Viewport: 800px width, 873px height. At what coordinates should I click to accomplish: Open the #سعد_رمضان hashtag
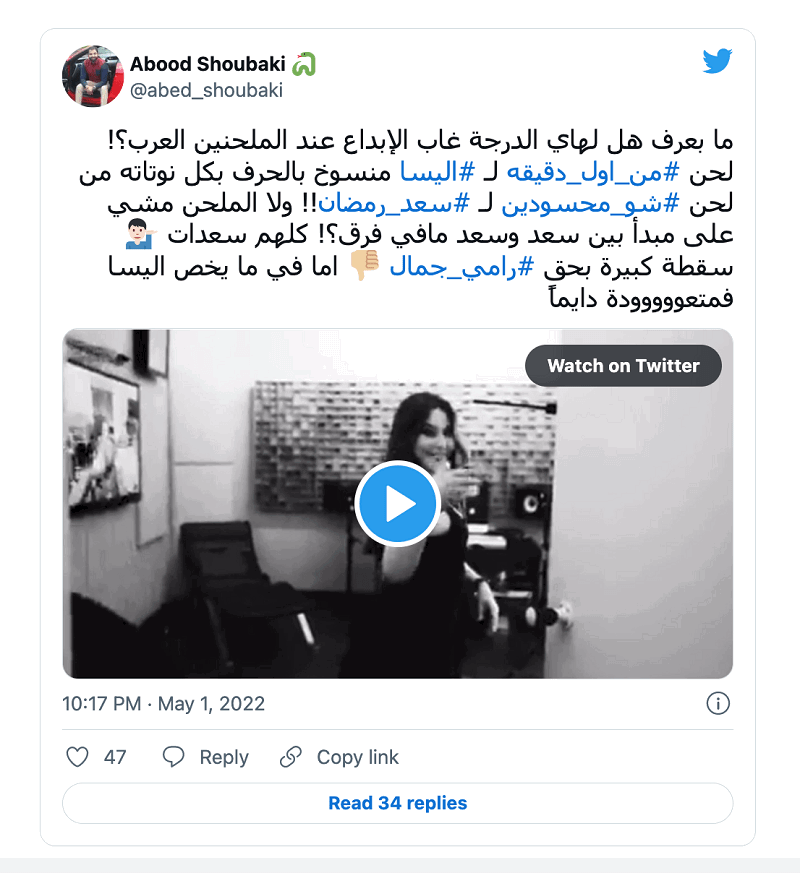tap(394, 204)
